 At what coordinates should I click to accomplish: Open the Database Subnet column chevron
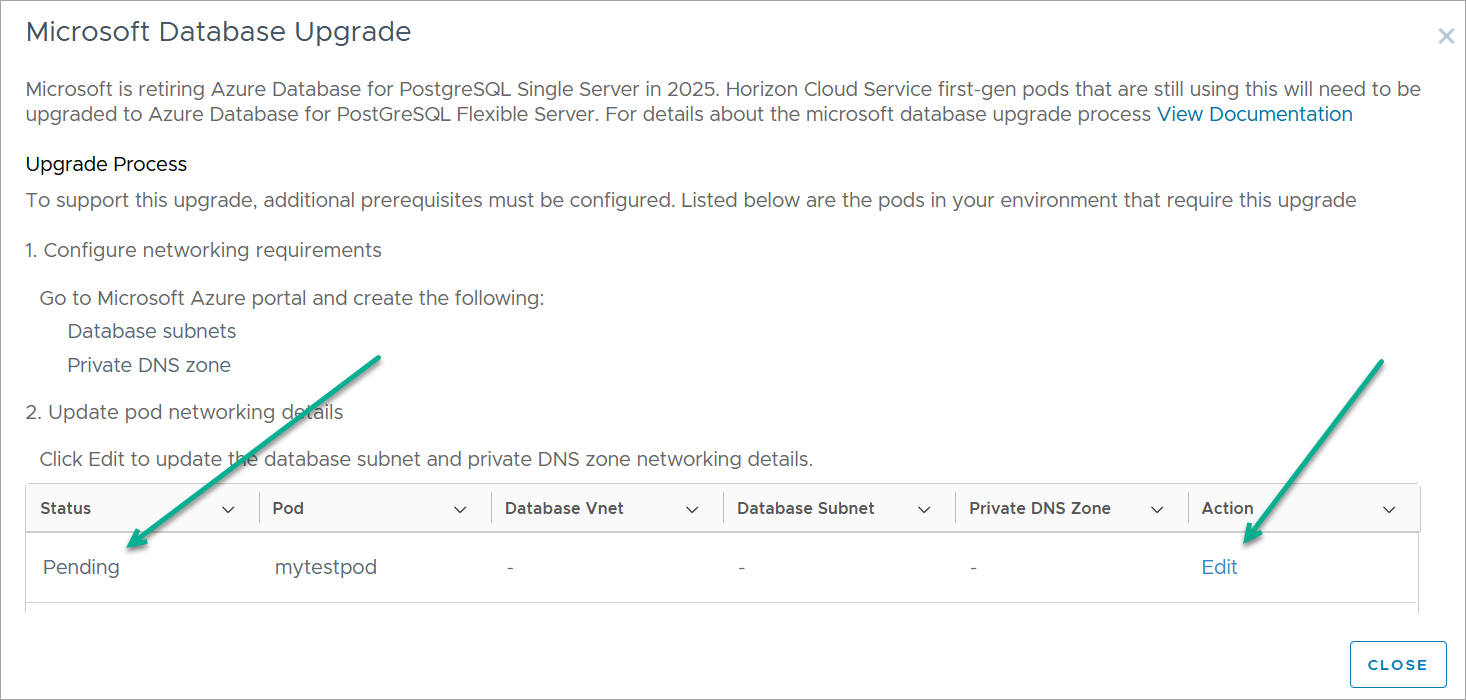tap(924, 509)
